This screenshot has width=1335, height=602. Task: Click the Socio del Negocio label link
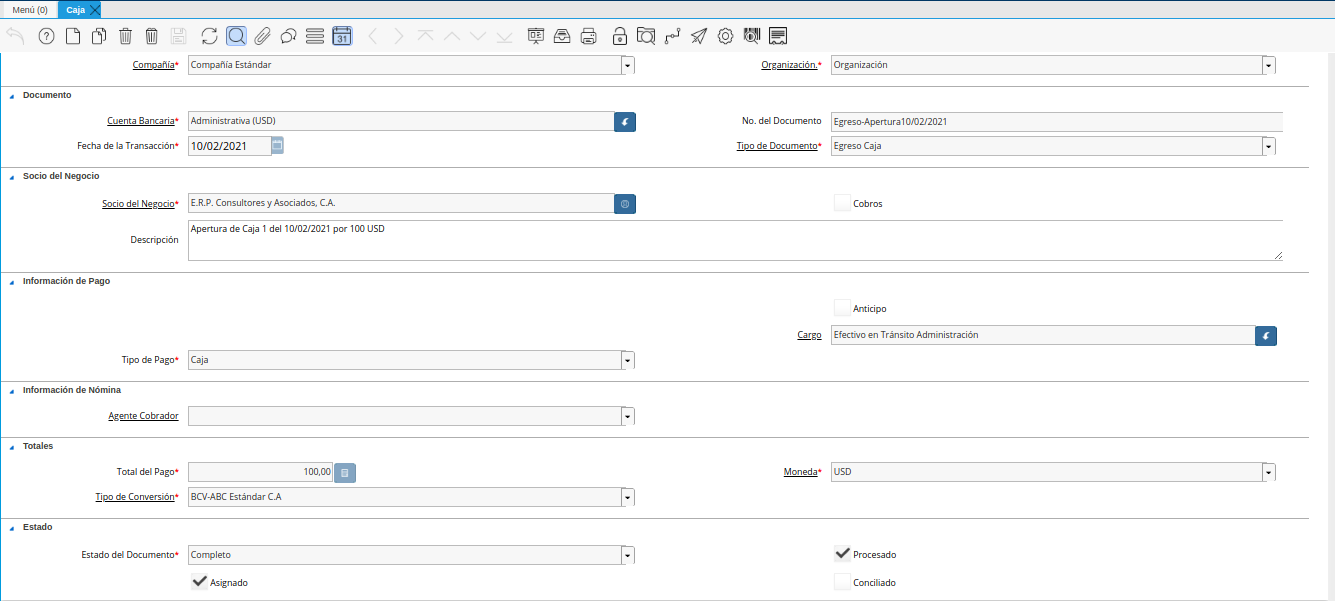pyautogui.click(x=137, y=203)
